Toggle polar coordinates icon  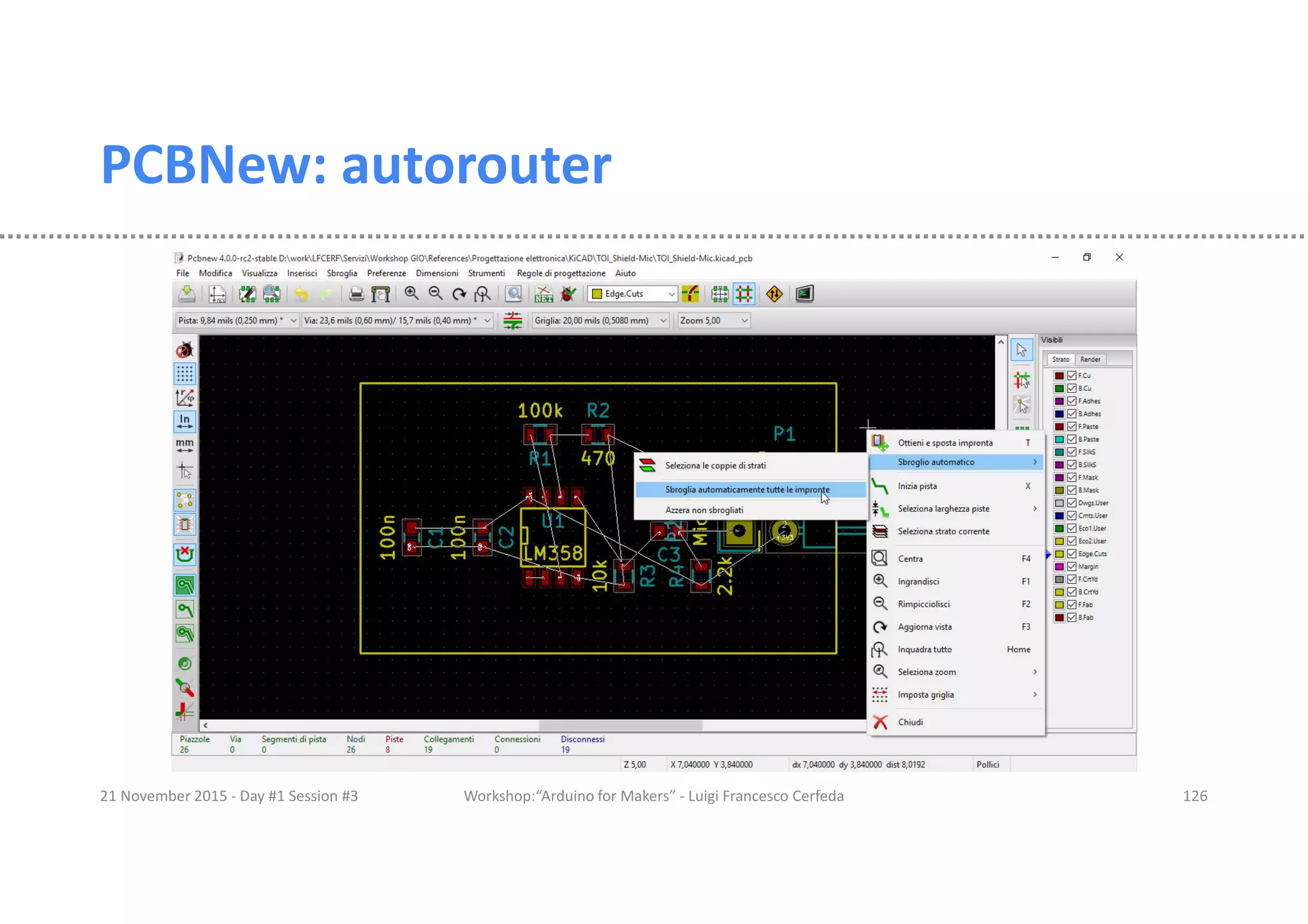point(185,398)
